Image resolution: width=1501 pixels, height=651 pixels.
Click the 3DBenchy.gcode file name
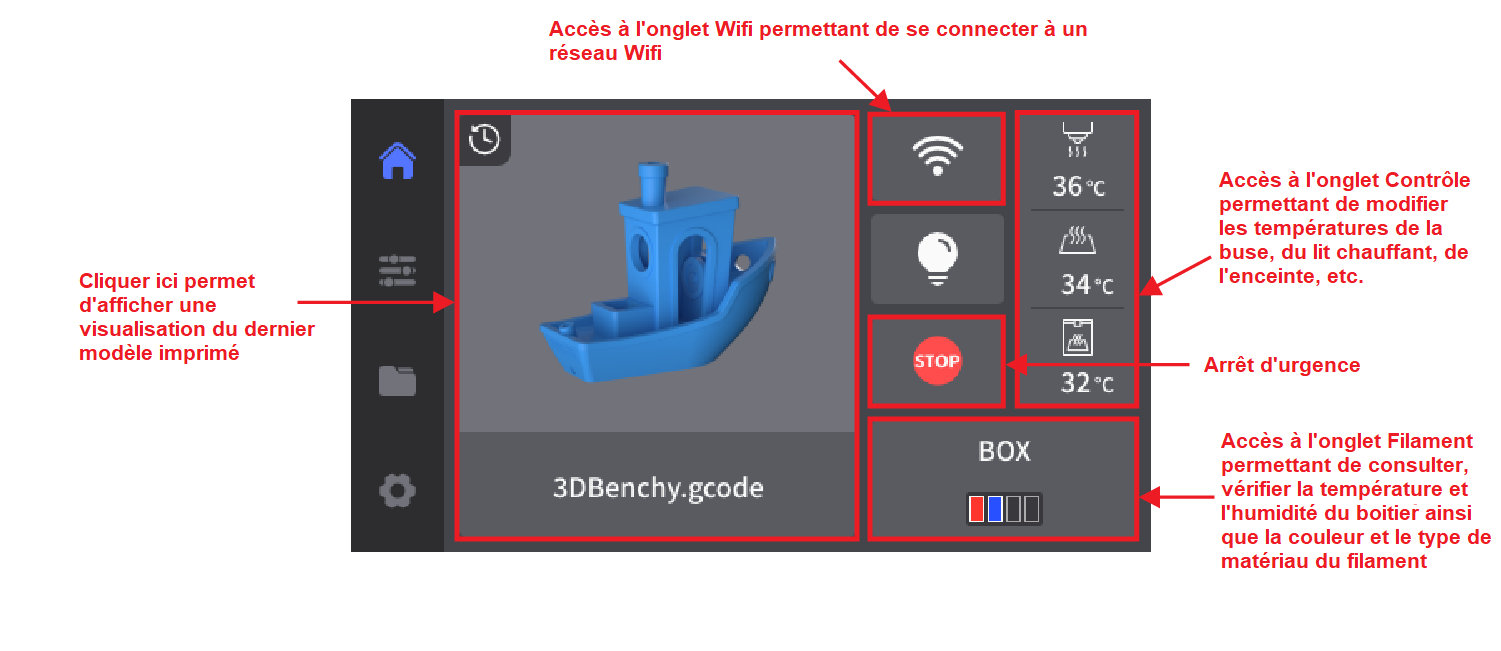pyautogui.click(x=658, y=489)
